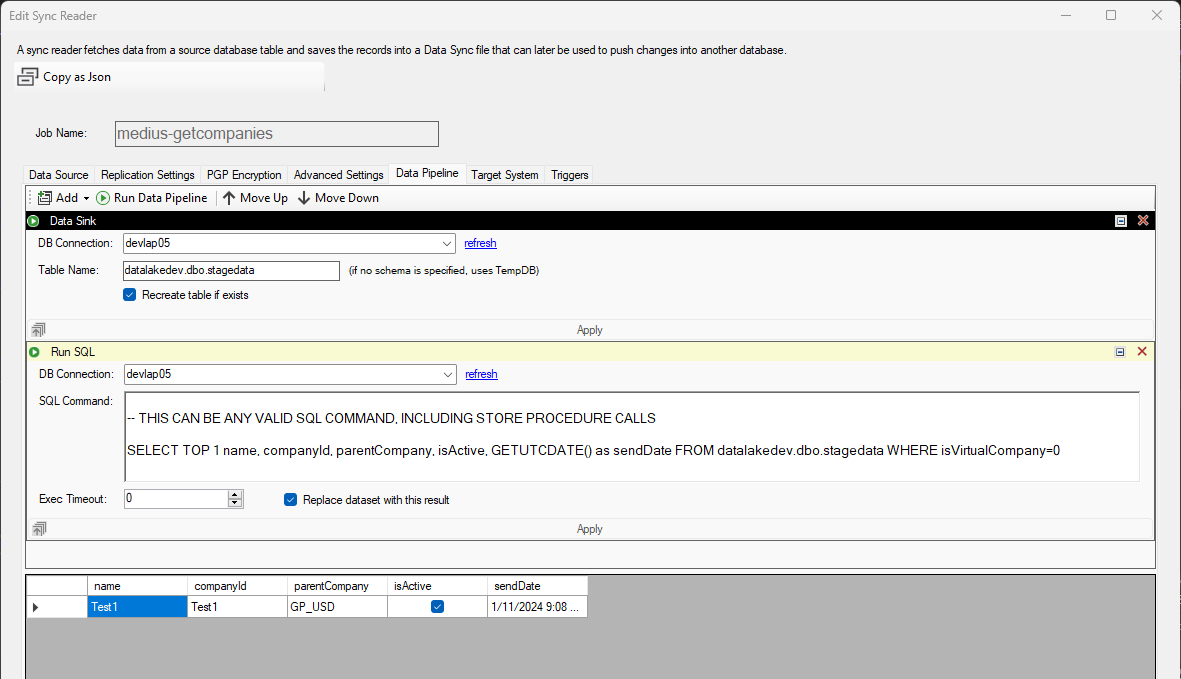Click the Copy as Json icon
Screen dimensions: 1181x679
tap(28, 77)
